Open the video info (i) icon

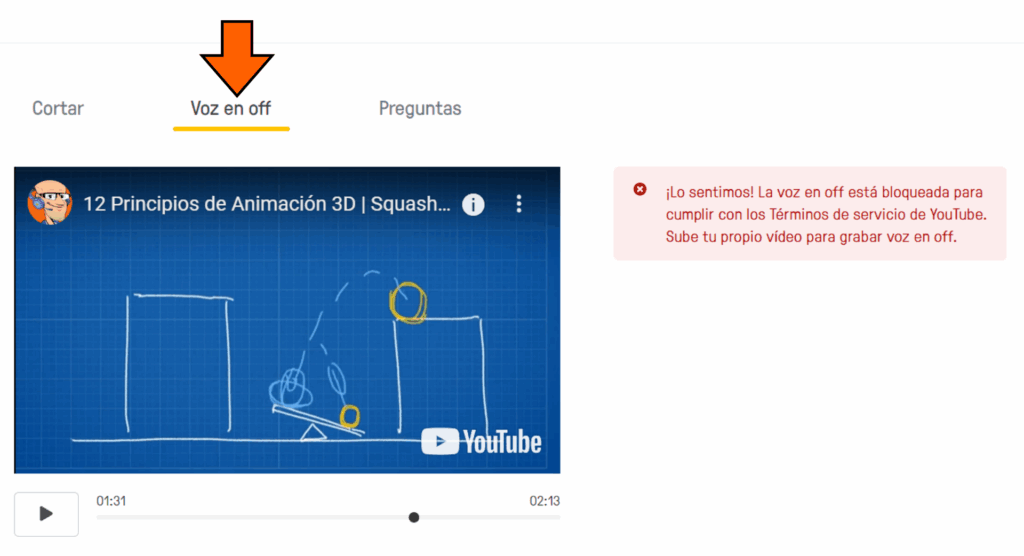(x=473, y=204)
